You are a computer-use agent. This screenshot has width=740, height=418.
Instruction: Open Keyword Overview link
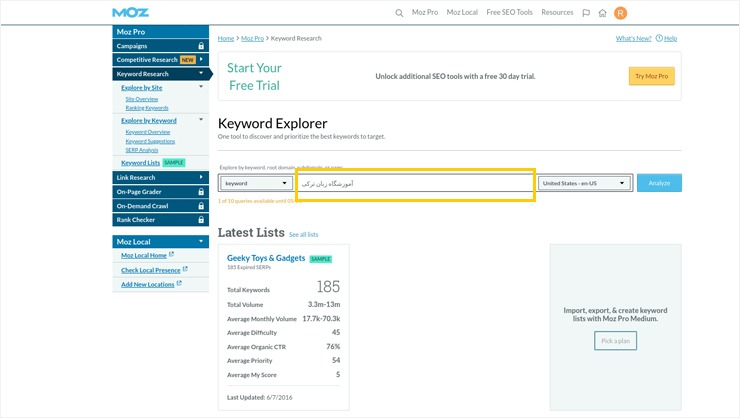[148, 132]
